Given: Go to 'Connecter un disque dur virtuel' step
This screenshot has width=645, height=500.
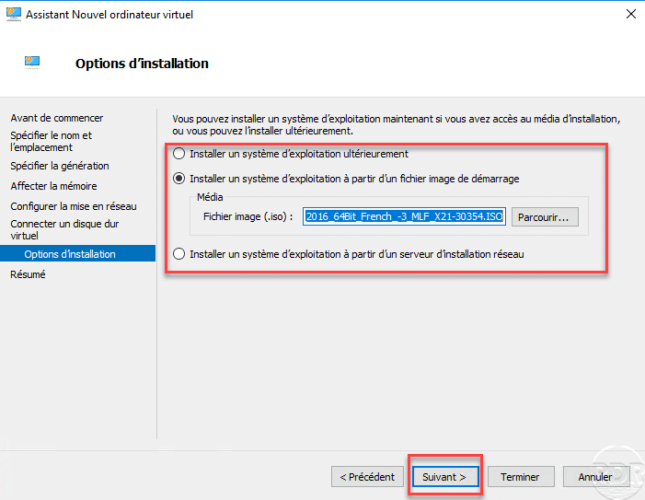Looking at the screenshot, I should 65,230.
